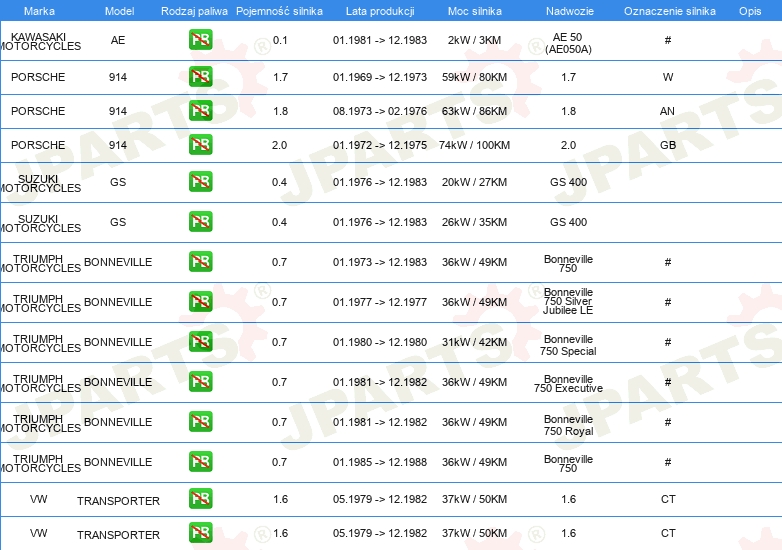
Task: Select petrol icon in Suzuki GS 20kW row
Action: coord(200,182)
